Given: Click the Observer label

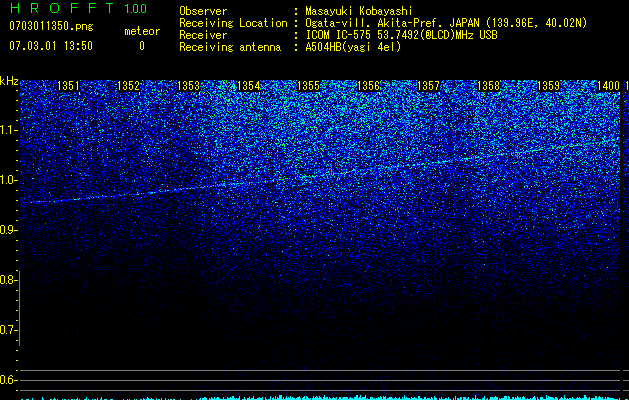Looking at the screenshot, I should 203,11.
